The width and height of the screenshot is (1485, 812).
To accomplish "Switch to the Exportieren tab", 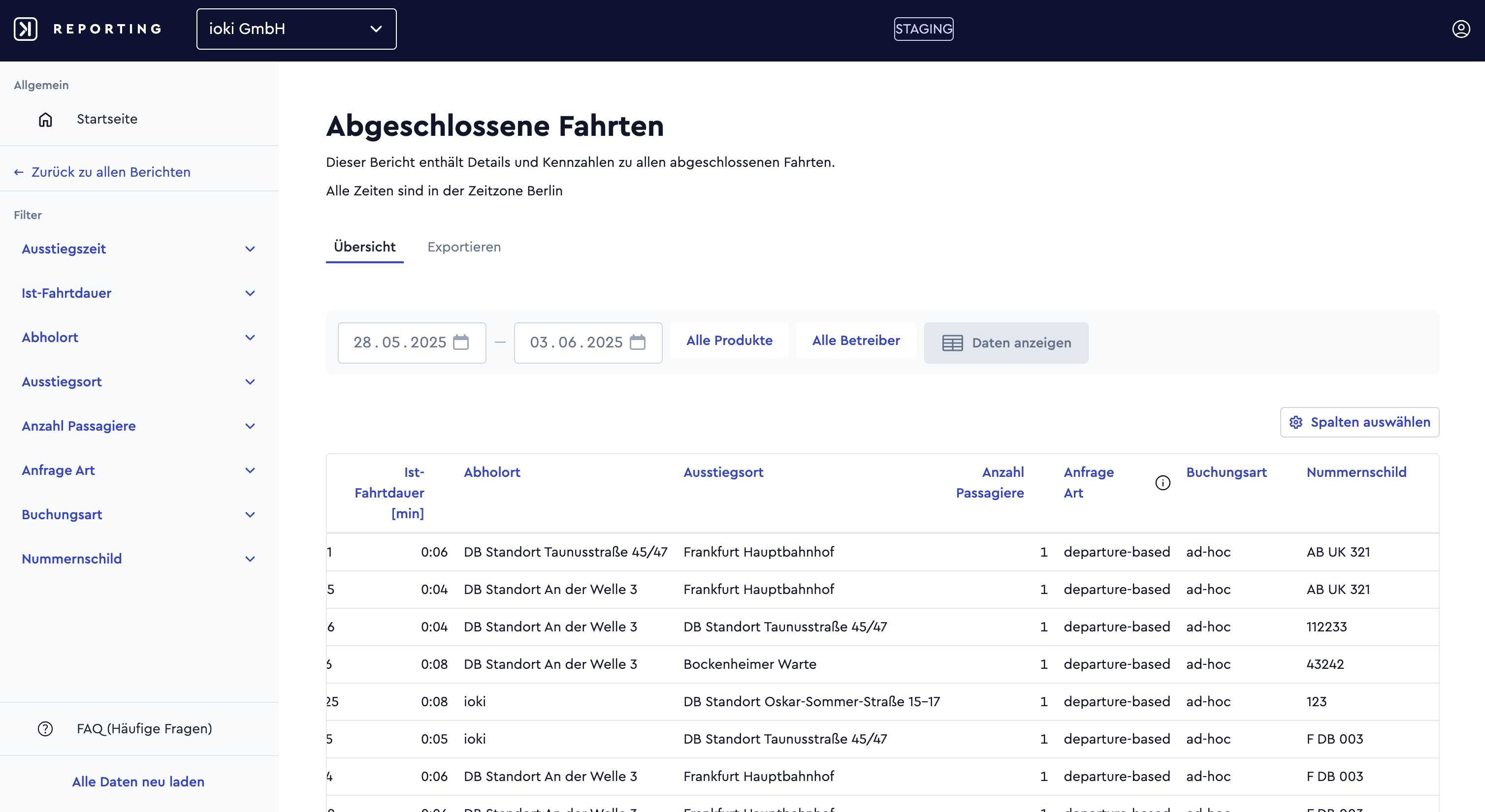I will click(x=464, y=247).
